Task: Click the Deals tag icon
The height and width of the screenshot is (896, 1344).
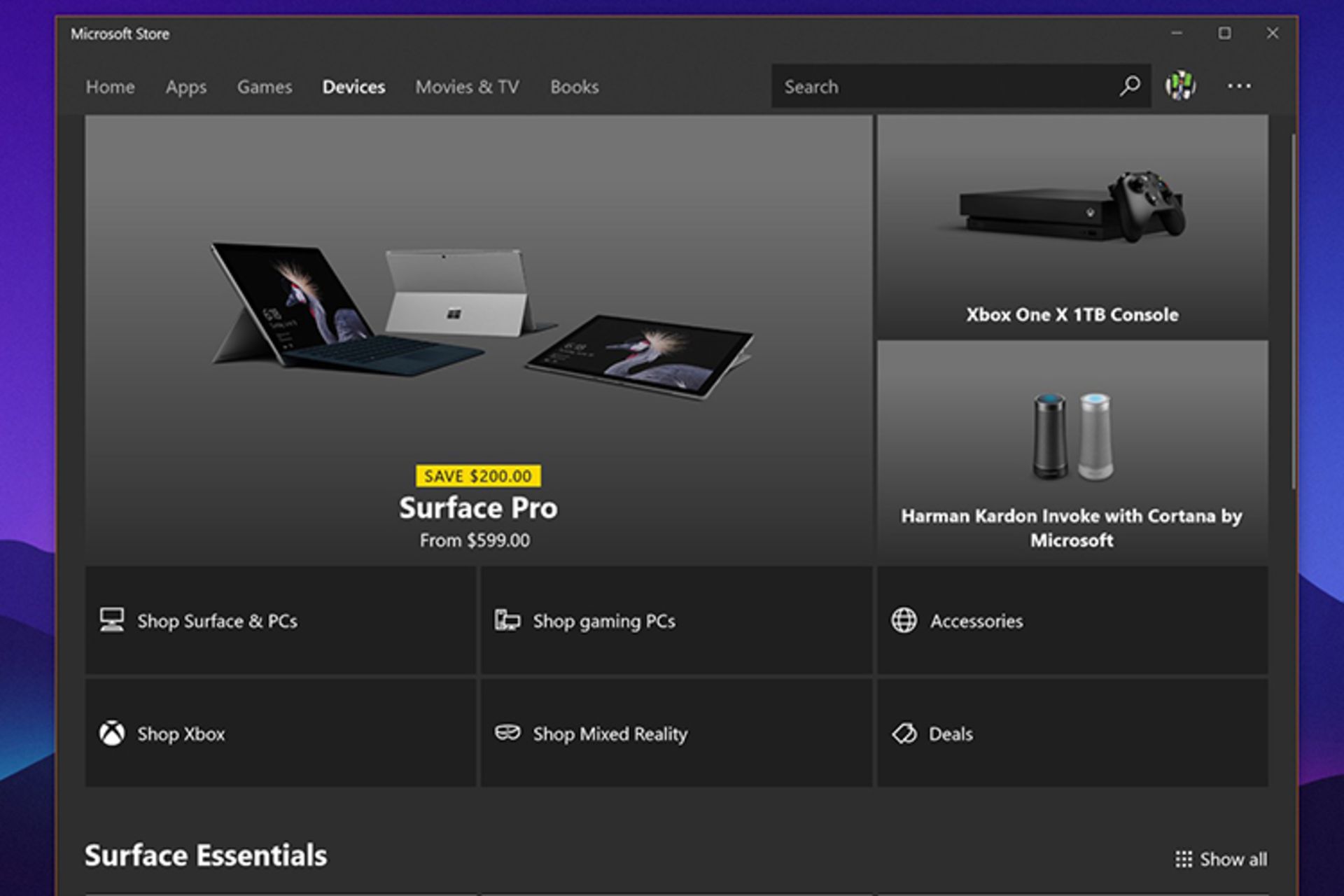Action: tap(904, 733)
